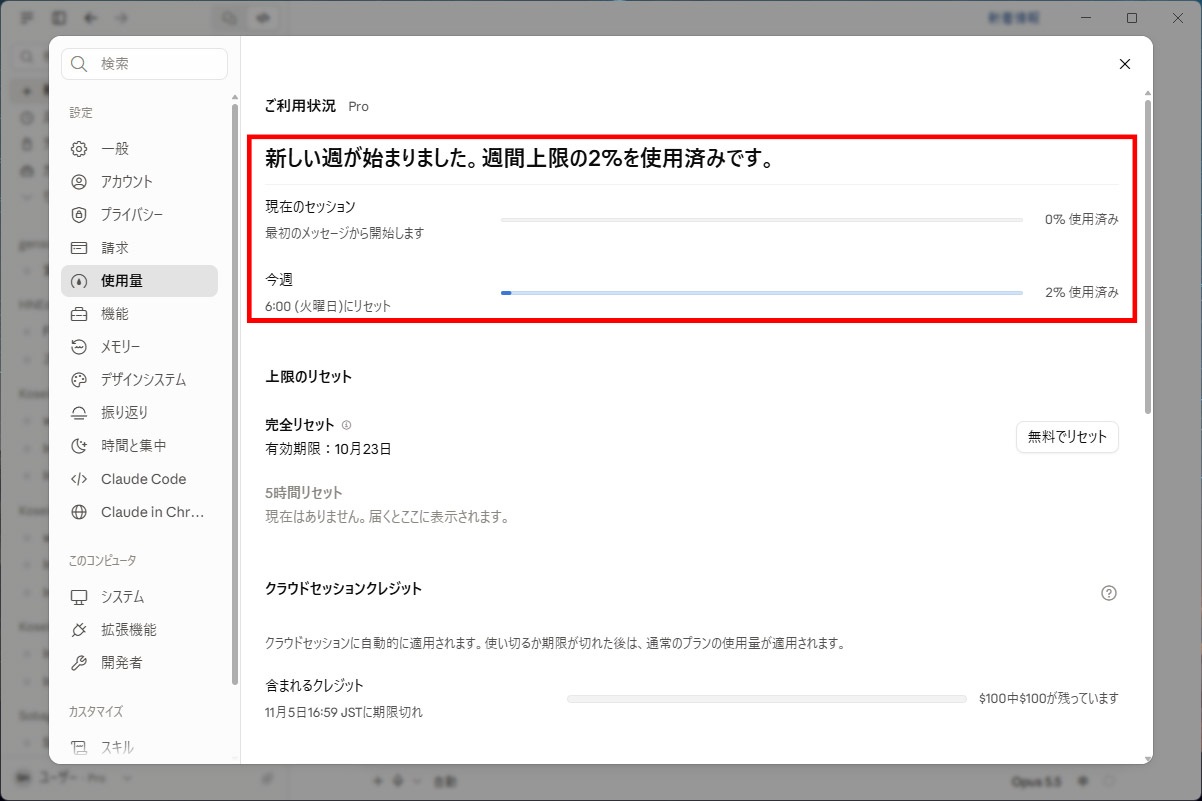Click the 現在のセッション usage progress bar
1202x801 pixels.
pos(762,220)
